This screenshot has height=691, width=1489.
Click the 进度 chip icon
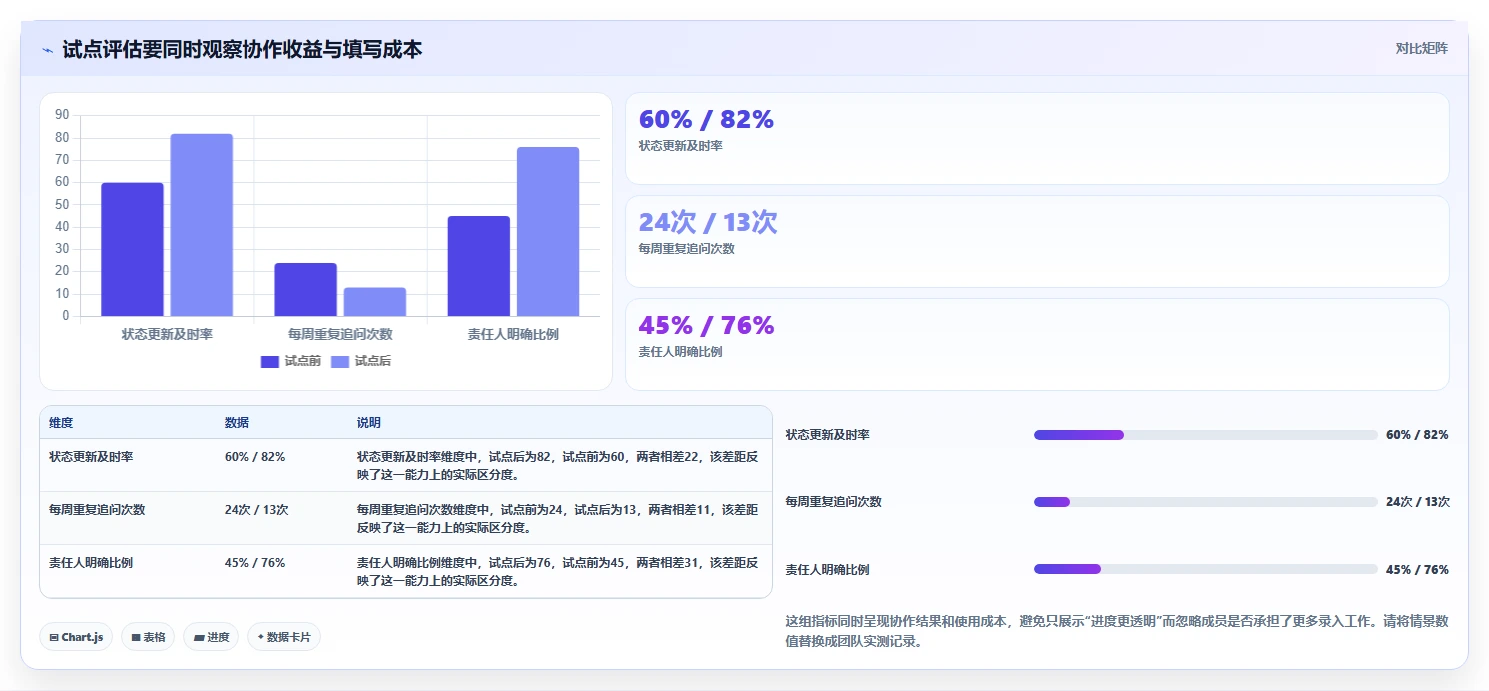coord(198,637)
